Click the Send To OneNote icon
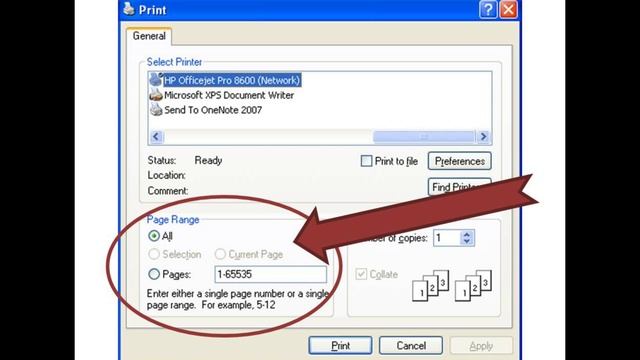This screenshot has width=640, height=360. (x=156, y=109)
